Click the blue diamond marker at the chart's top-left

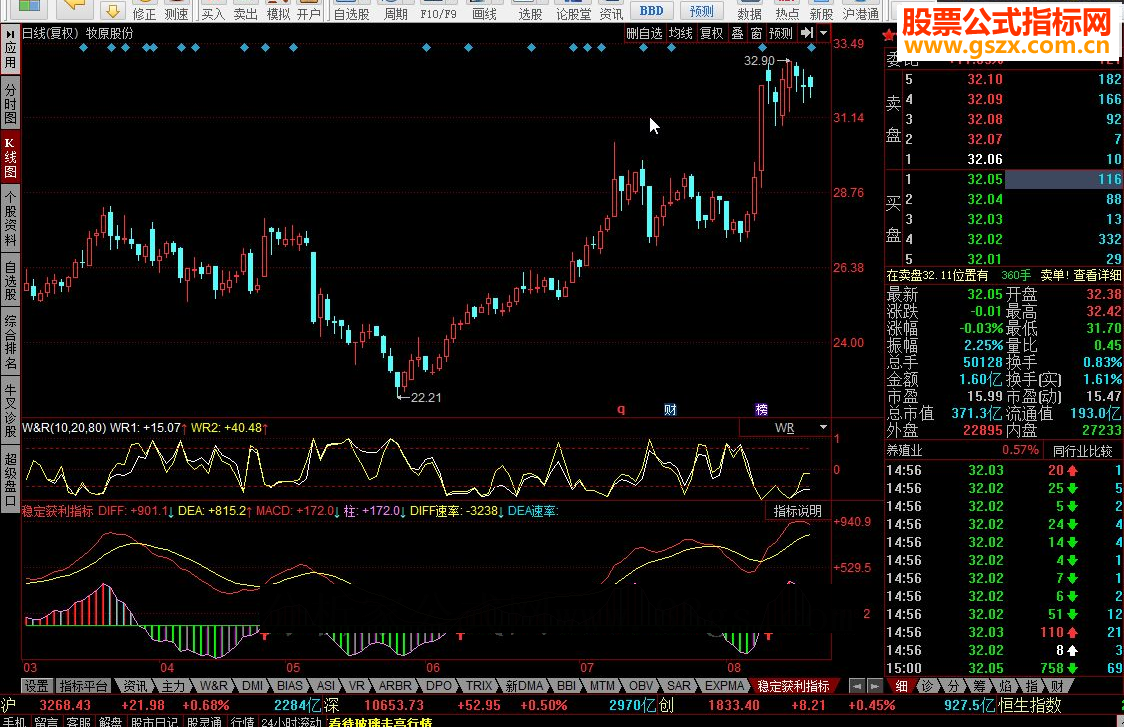tap(28, 47)
